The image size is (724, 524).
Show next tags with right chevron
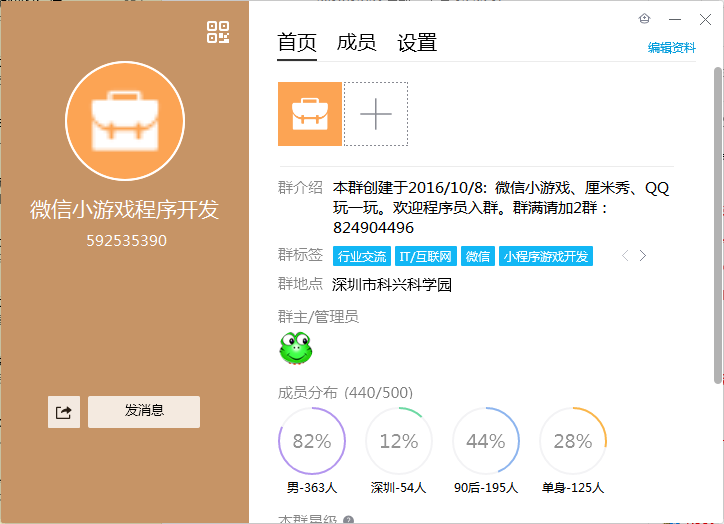click(643, 256)
